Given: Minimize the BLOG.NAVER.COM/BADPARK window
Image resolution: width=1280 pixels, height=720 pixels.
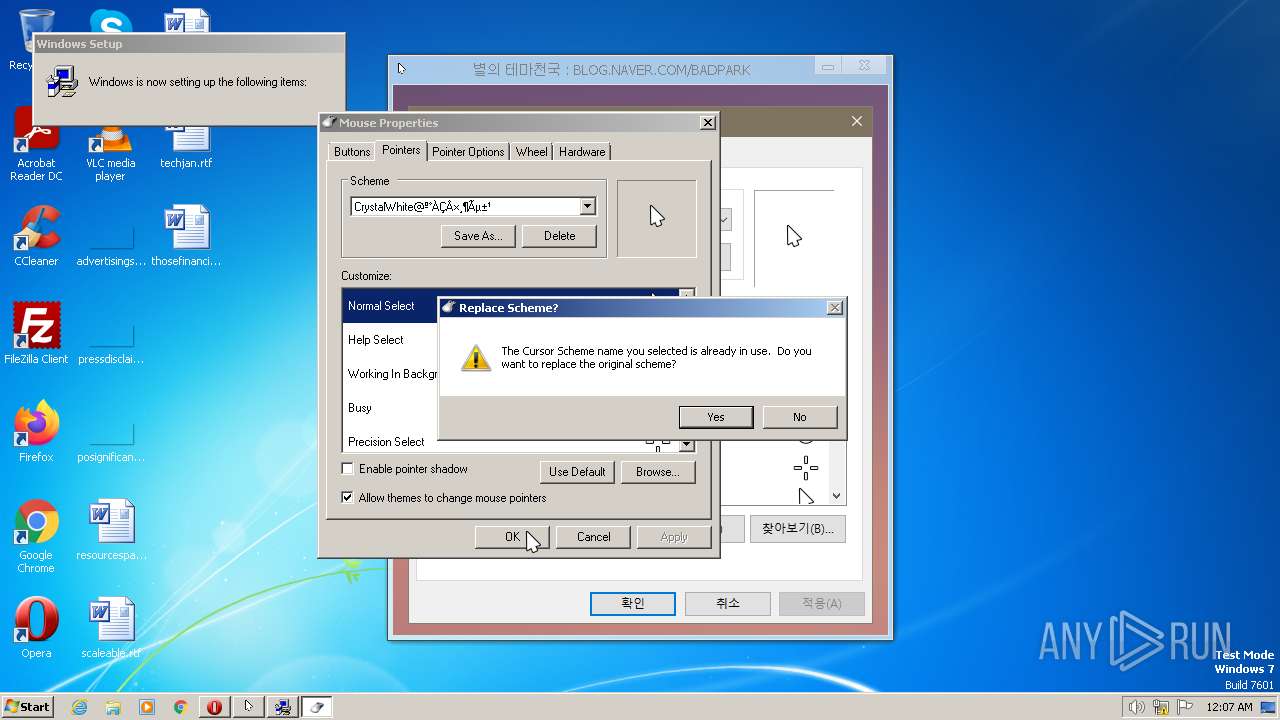Looking at the screenshot, I should pyautogui.click(x=828, y=67).
